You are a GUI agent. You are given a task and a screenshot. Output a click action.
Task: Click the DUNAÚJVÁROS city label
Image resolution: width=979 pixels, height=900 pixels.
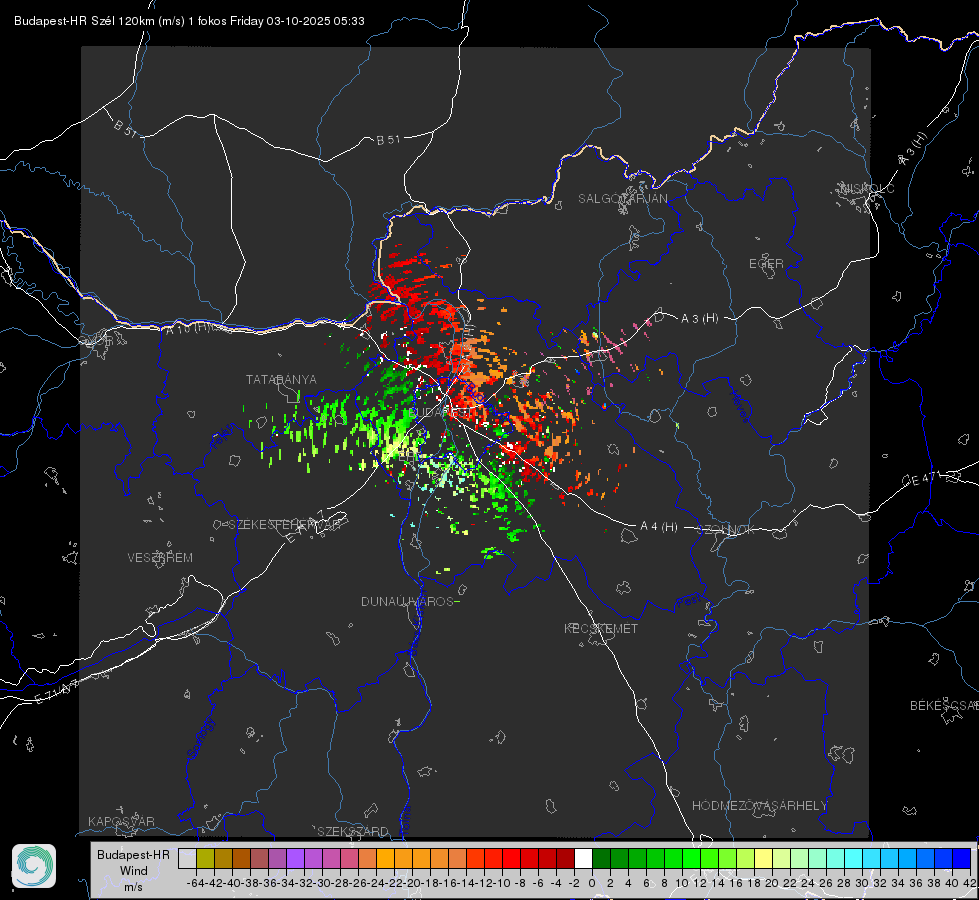pos(408,601)
